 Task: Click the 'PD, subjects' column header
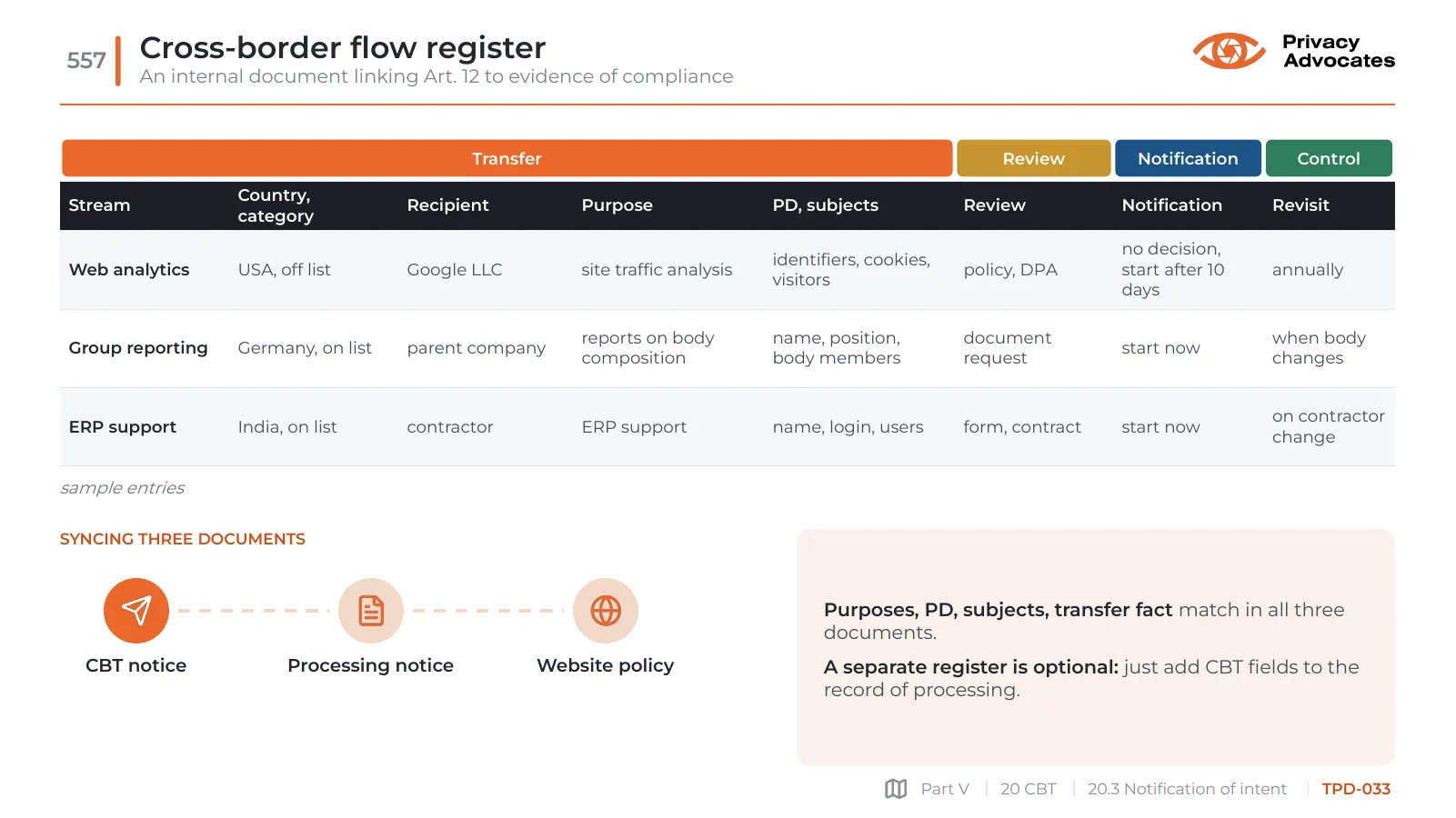(x=825, y=205)
